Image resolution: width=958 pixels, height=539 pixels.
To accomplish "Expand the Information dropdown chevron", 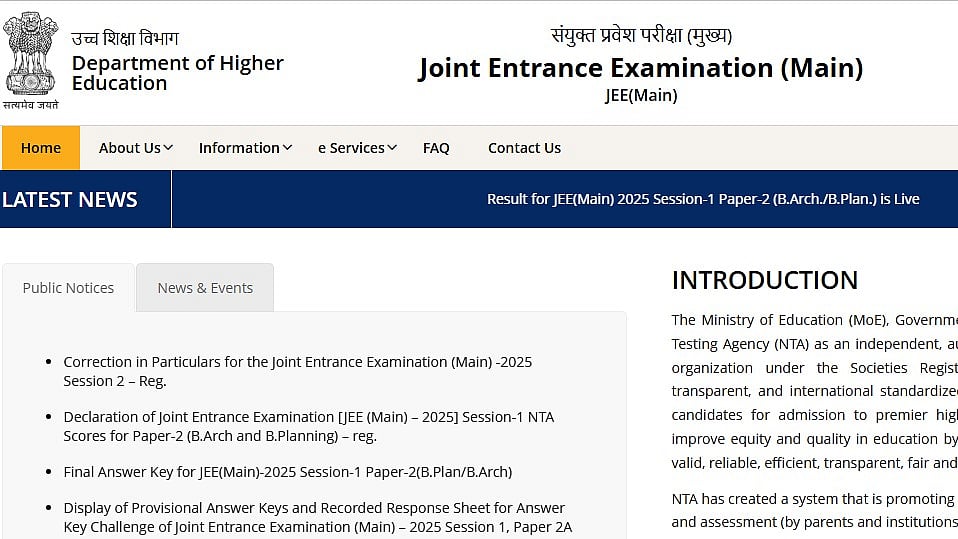I will 287,148.
